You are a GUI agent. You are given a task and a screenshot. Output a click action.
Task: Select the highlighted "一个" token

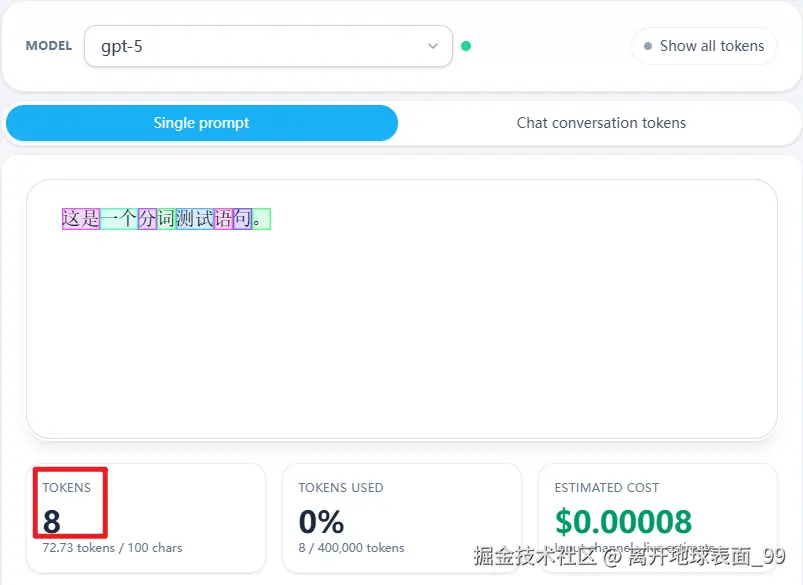pyautogui.click(x=119, y=219)
